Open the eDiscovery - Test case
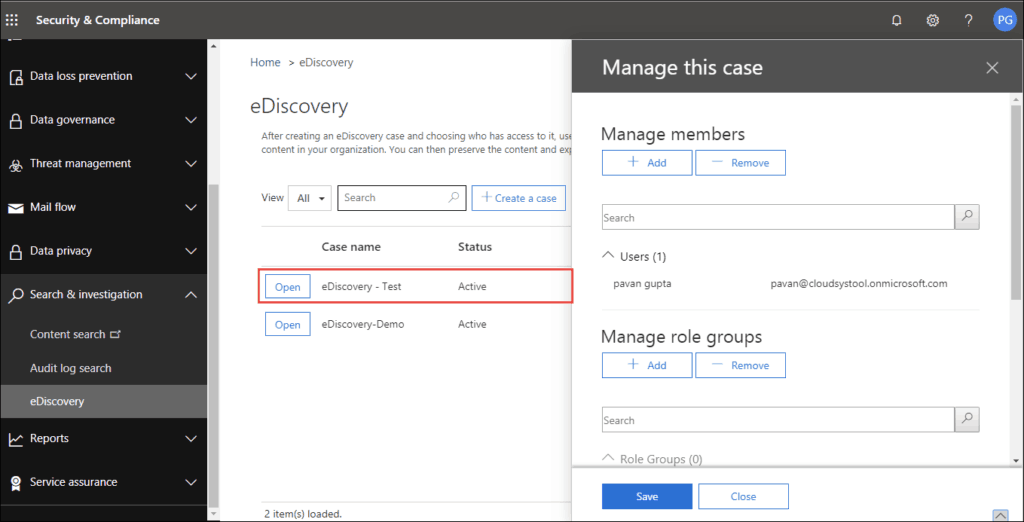Screen dimensions: 1024x522 click(x=287, y=287)
